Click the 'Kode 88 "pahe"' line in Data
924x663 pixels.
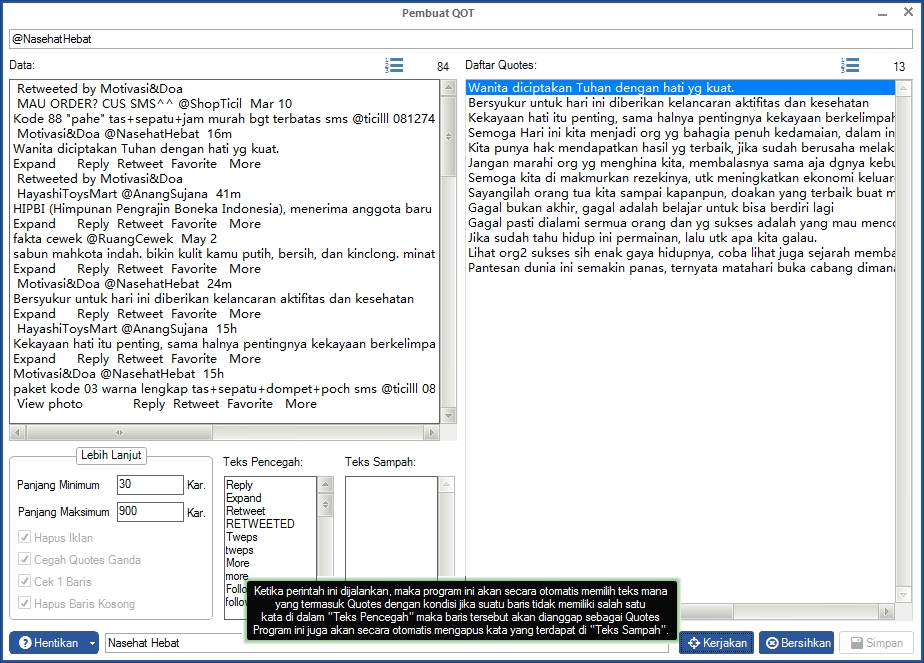coord(224,118)
